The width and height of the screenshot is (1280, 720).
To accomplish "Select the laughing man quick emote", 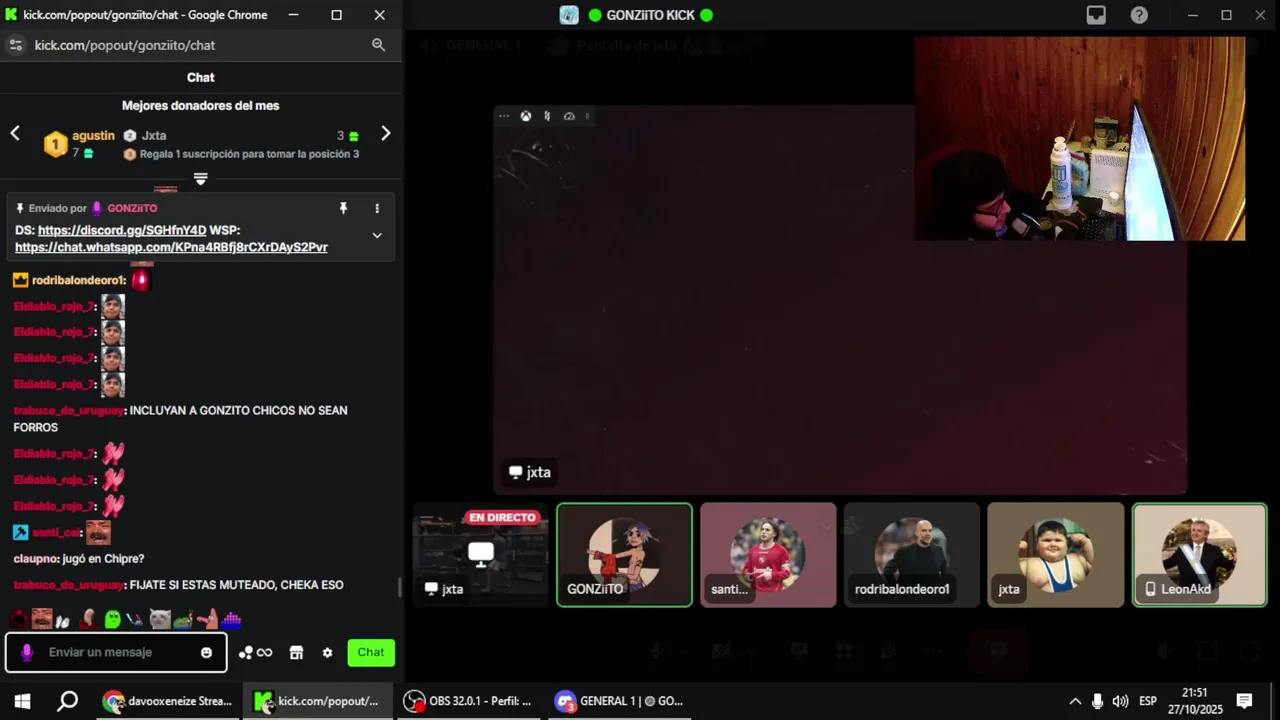I will pyautogui.click(x=42, y=619).
